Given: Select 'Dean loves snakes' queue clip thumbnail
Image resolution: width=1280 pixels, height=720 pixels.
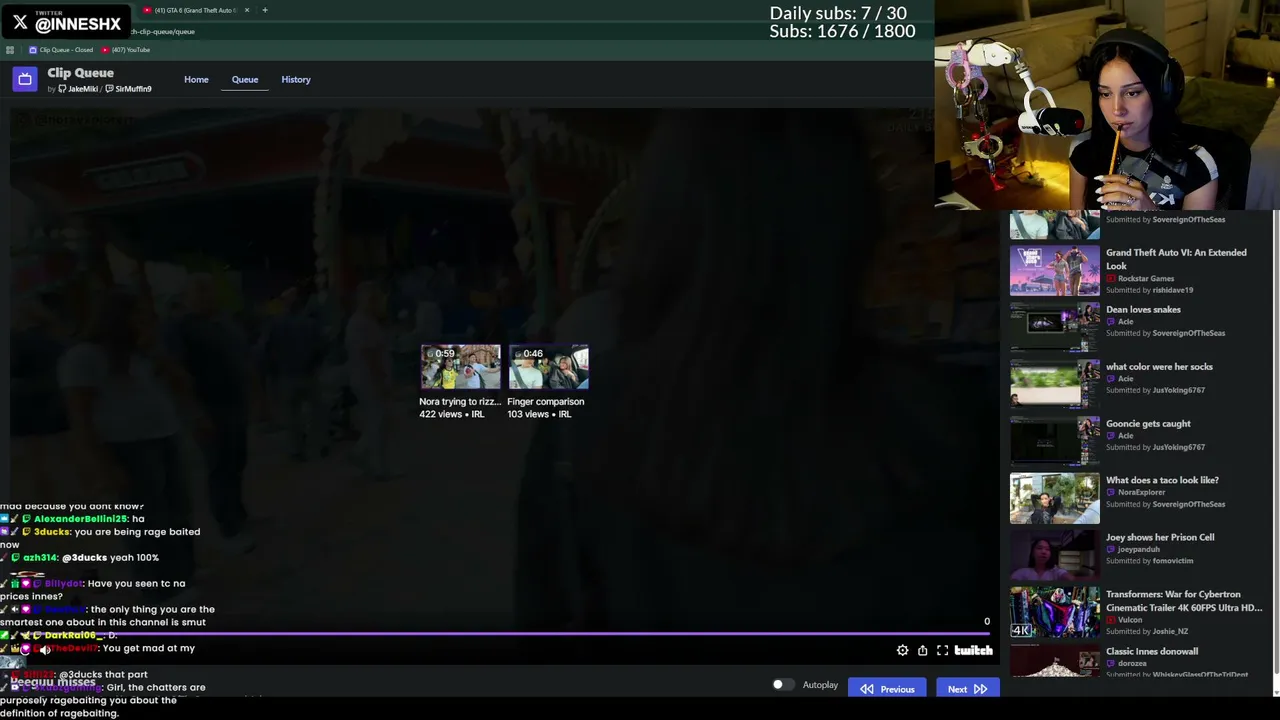Looking at the screenshot, I should click(x=1054, y=328).
